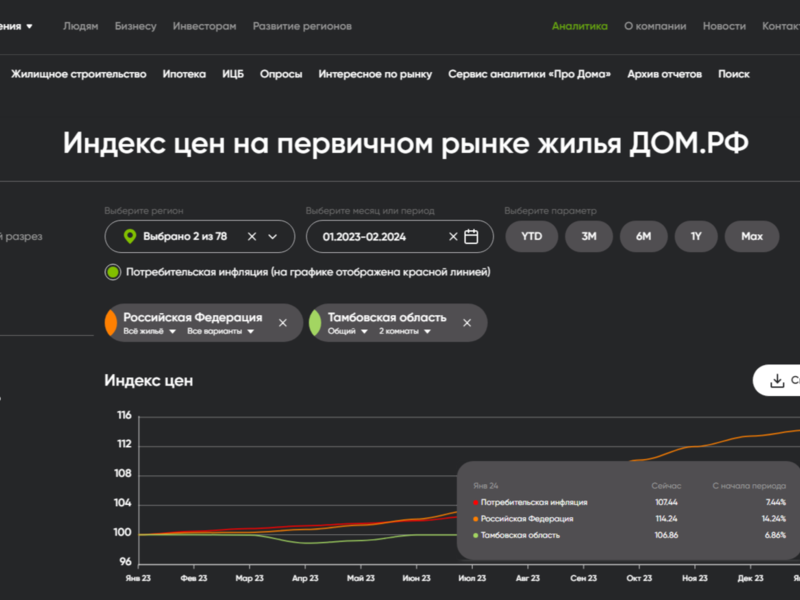Remove the Российская Федерация chip
Screen dimensions: 800x600
coord(283,323)
